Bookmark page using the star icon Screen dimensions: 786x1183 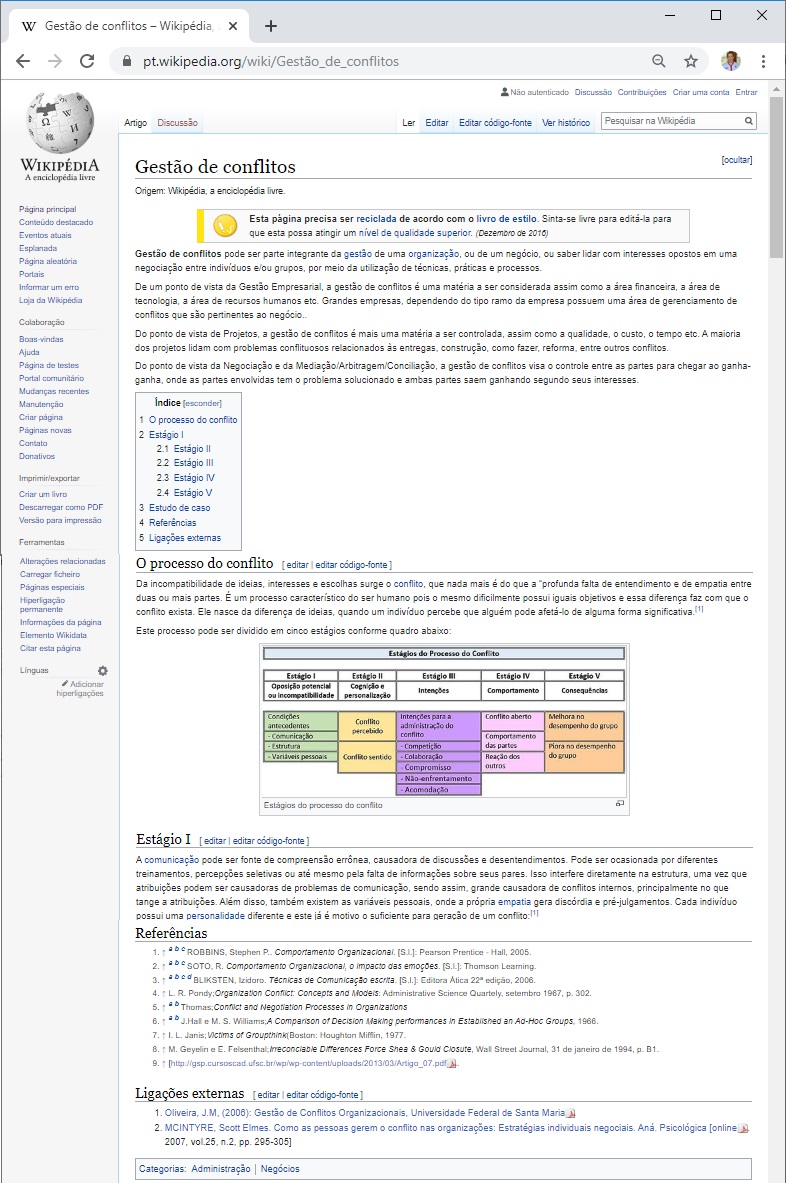pyautogui.click(x=691, y=61)
